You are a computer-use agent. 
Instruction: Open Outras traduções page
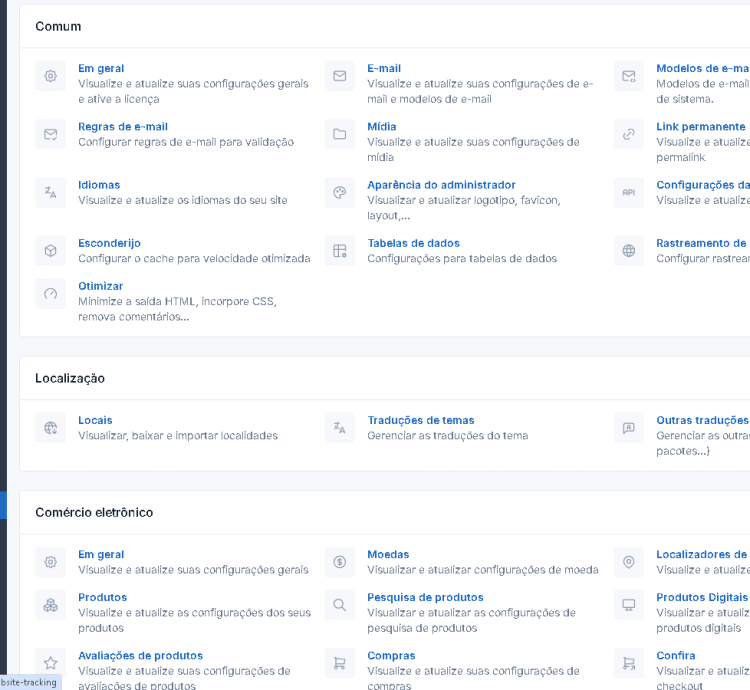click(x=702, y=420)
